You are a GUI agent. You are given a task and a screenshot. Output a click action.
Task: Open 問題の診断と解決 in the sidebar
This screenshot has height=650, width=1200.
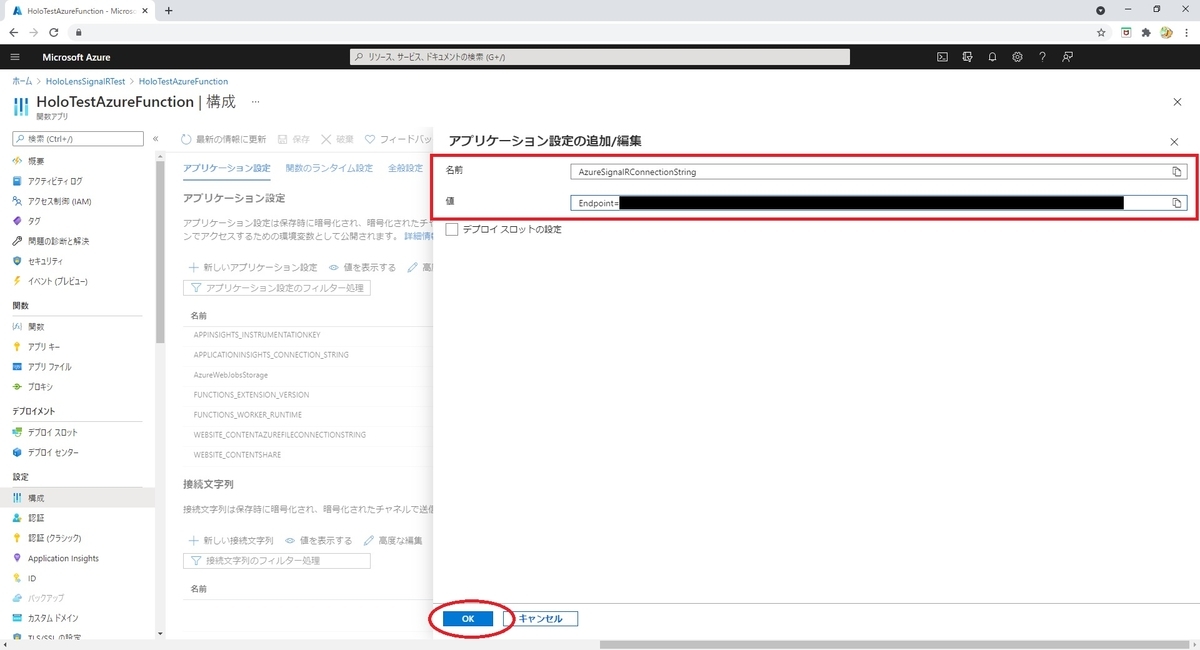(x=58, y=241)
